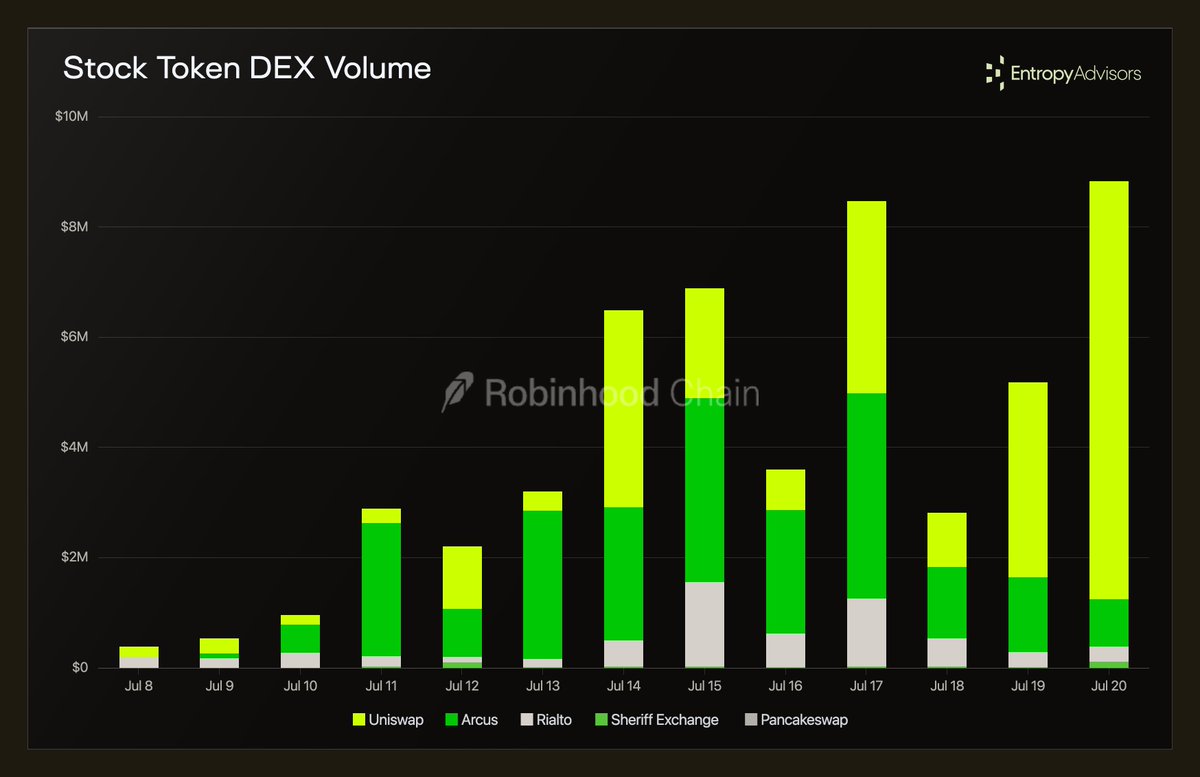Click the Jul 11 axis label

tap(381, 687)
